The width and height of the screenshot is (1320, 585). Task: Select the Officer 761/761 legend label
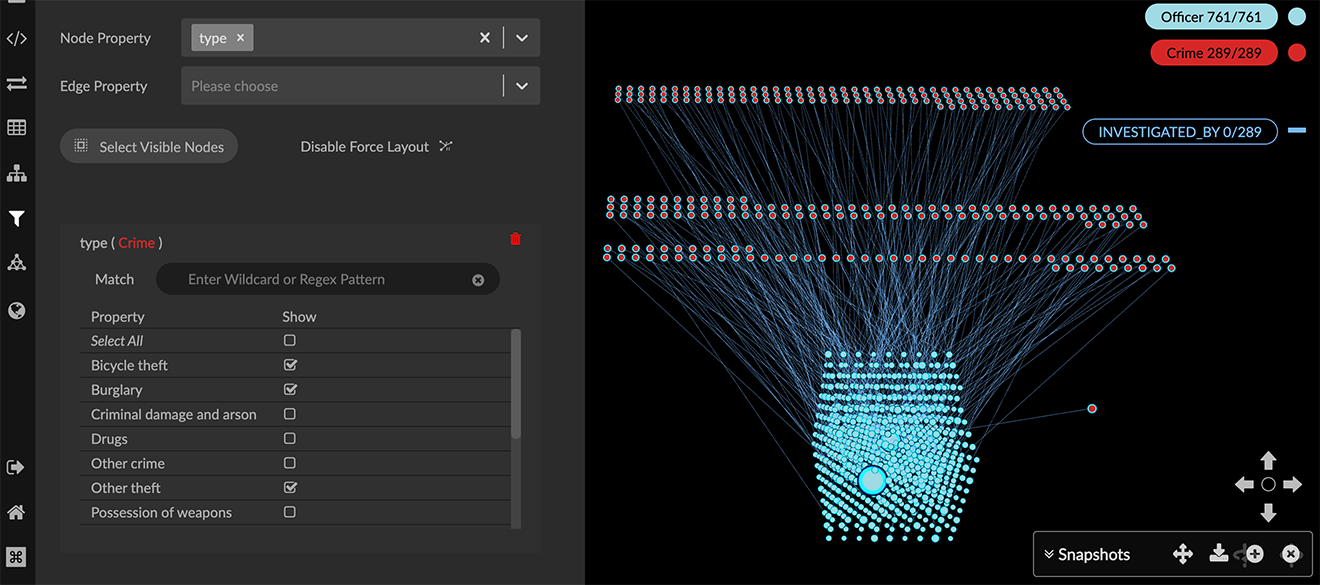(1211, 17)
